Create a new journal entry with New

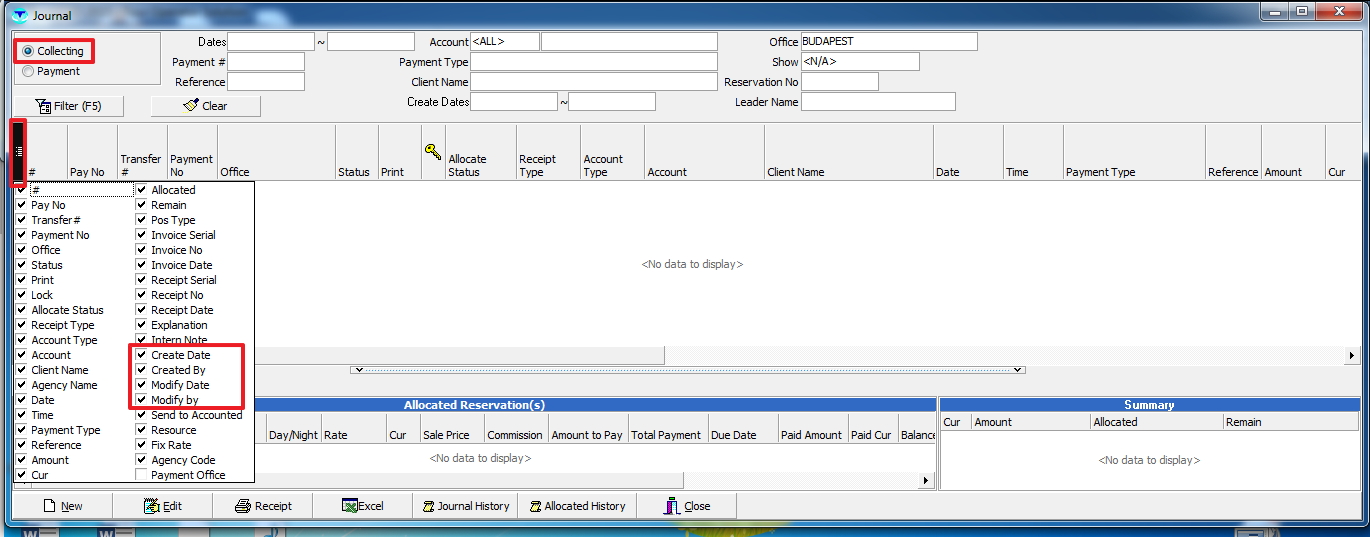point(63,506)
